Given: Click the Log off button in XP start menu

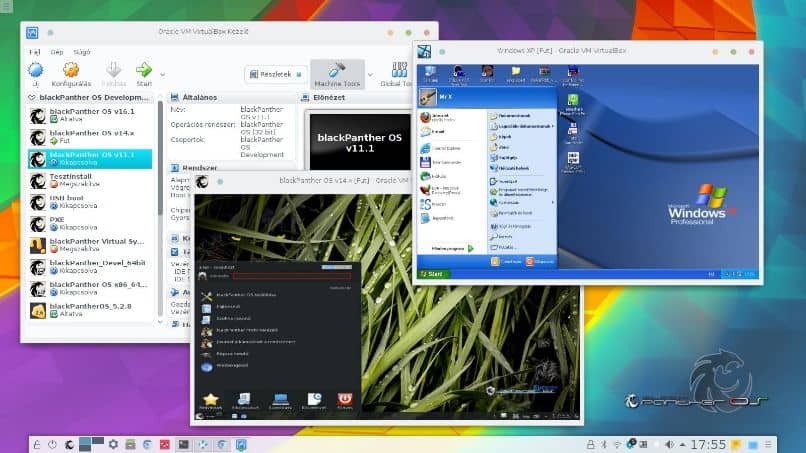Looking at the screenshot, I should pyautogui.click(x=506, y=261).
